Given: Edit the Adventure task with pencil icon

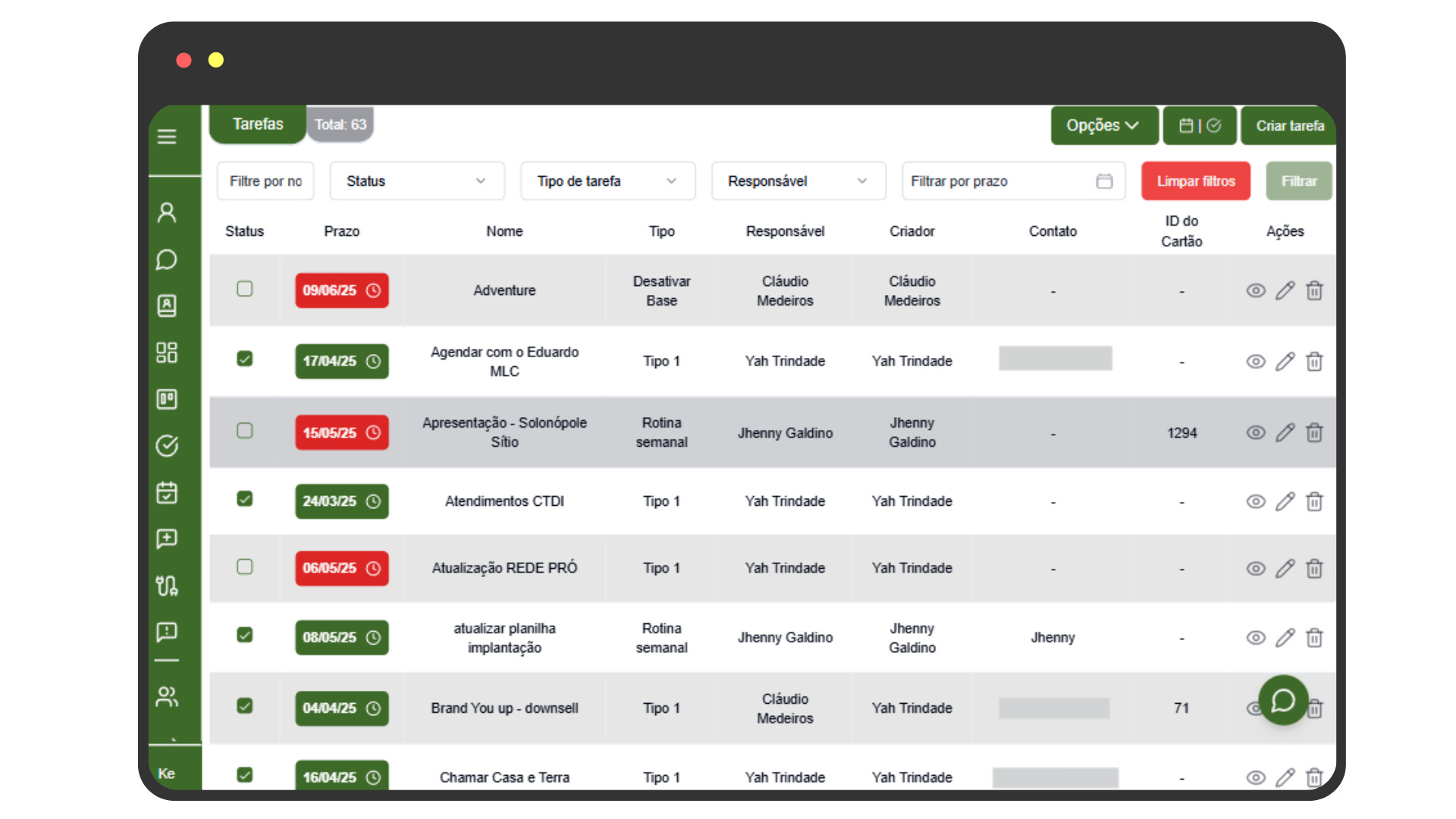Looking at the screenshot, I should tap(1285, 290).
